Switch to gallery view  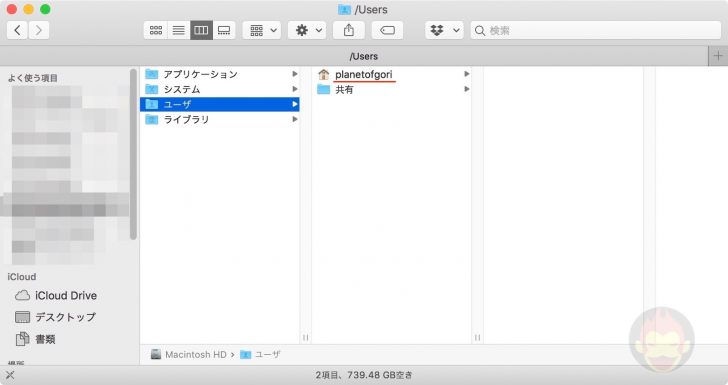[224, 30]
